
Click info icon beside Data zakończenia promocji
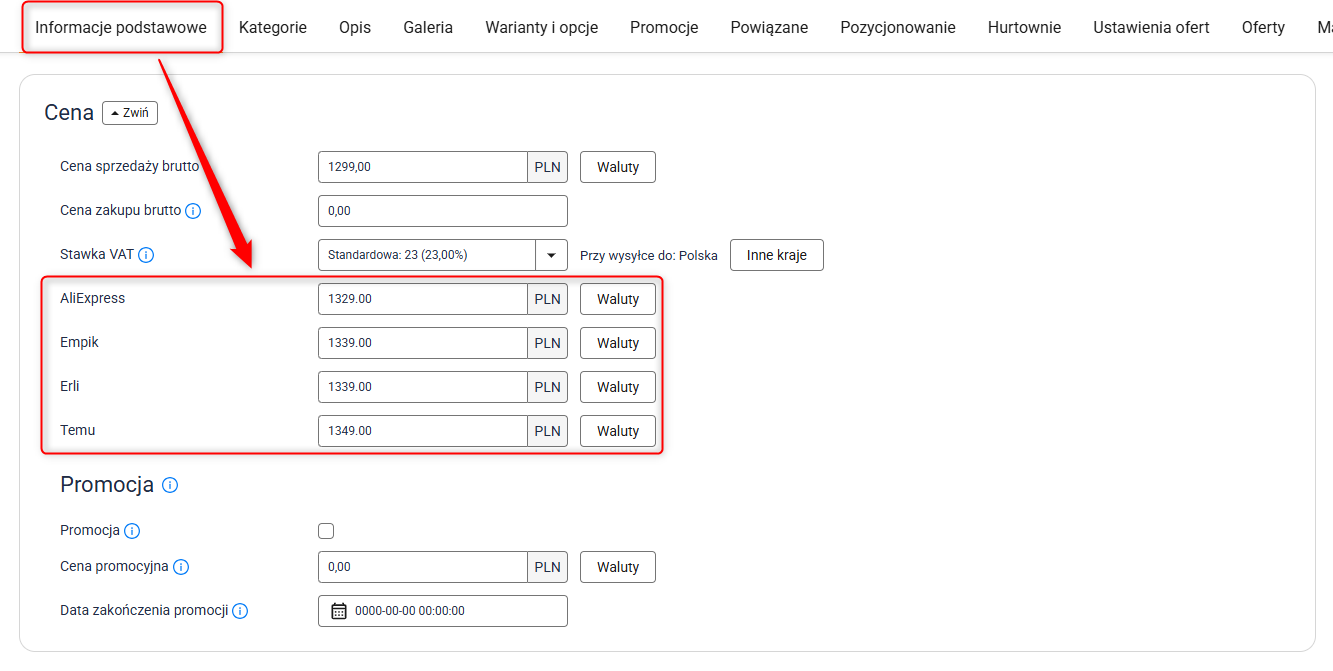tap(240, 611)
